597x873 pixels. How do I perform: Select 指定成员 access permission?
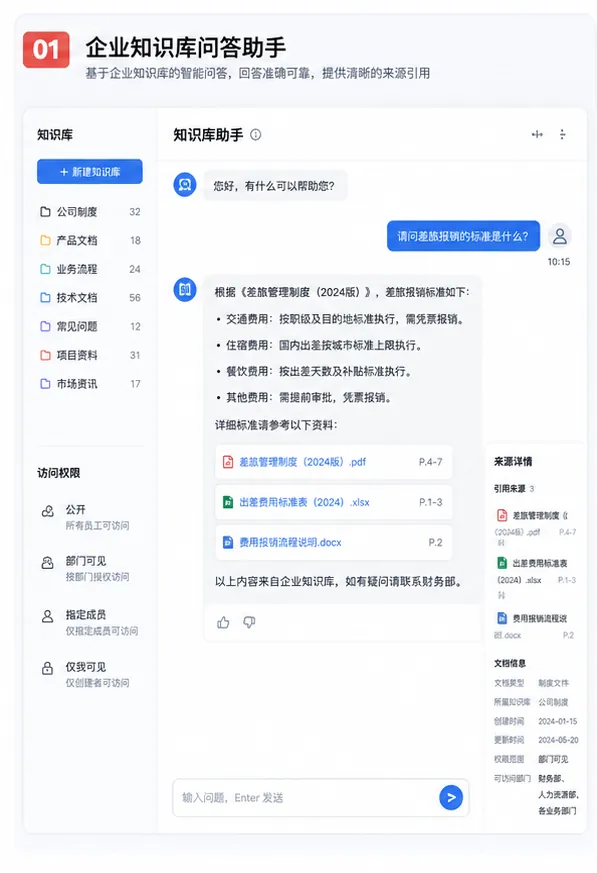90,622
